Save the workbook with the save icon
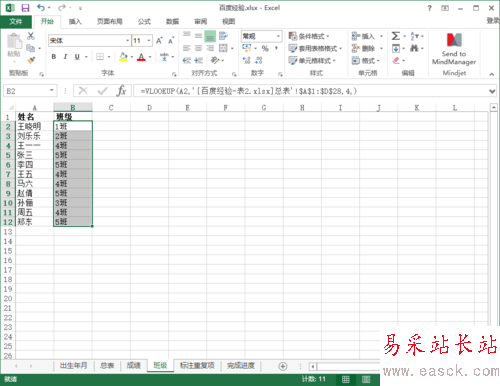This screenshot has height=386, width=500. pyautogui.click(x=25, y=8)
